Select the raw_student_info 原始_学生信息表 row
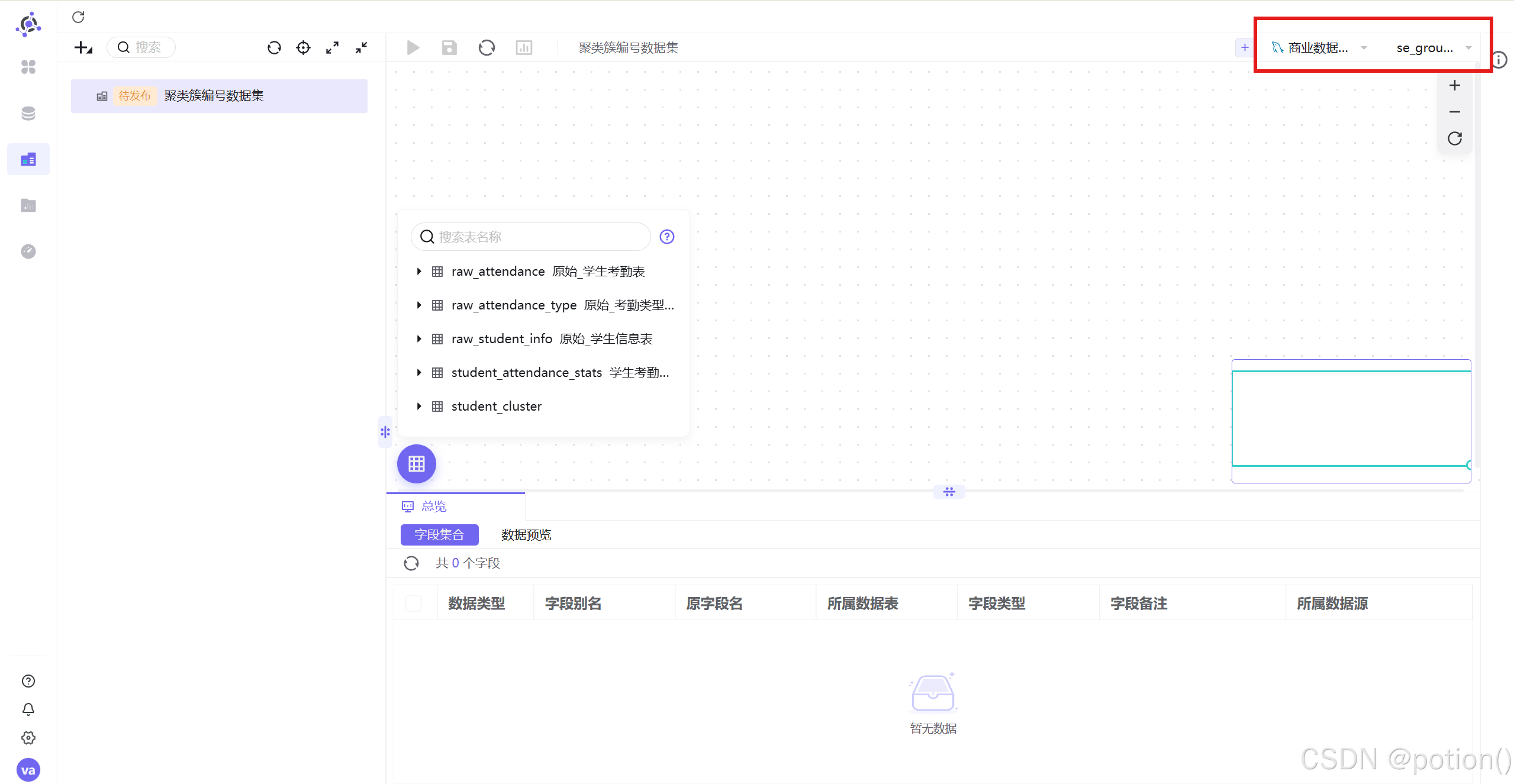This screenshot has width=1514, height=784. [x=544, y=338]
